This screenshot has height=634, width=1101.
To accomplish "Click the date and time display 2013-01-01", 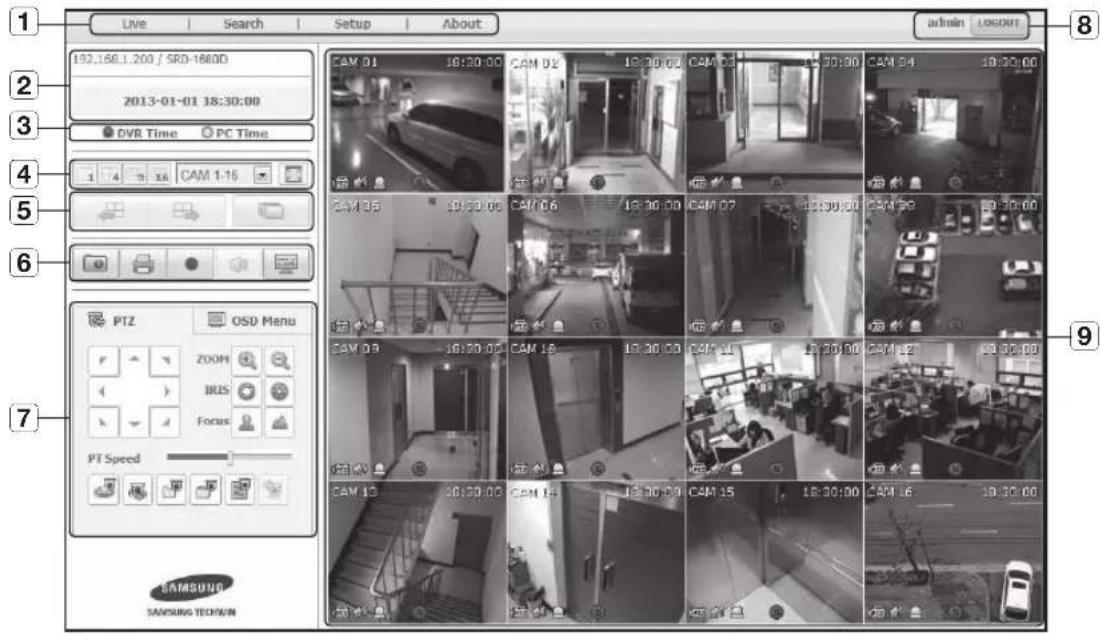I will tap(192, 100).
